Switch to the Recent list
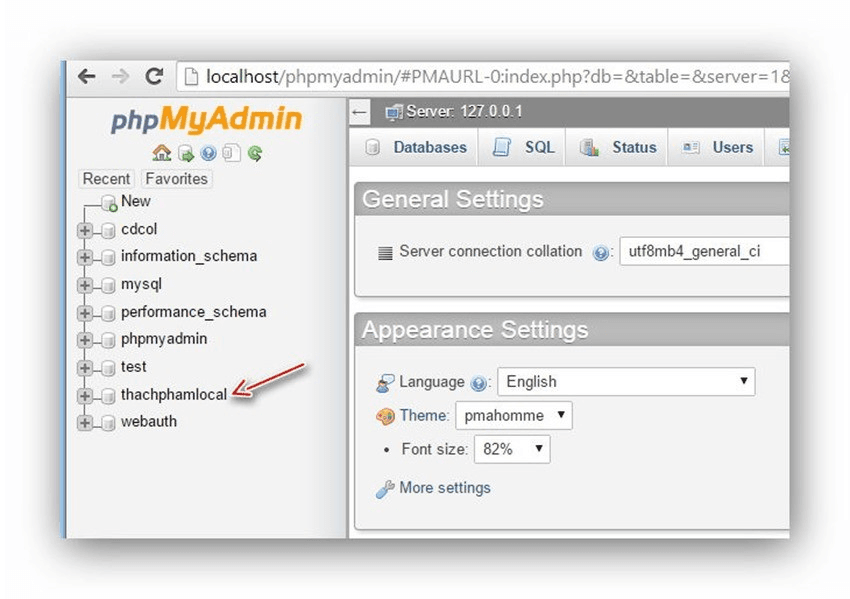850x599 pixels. pos(106,179)
